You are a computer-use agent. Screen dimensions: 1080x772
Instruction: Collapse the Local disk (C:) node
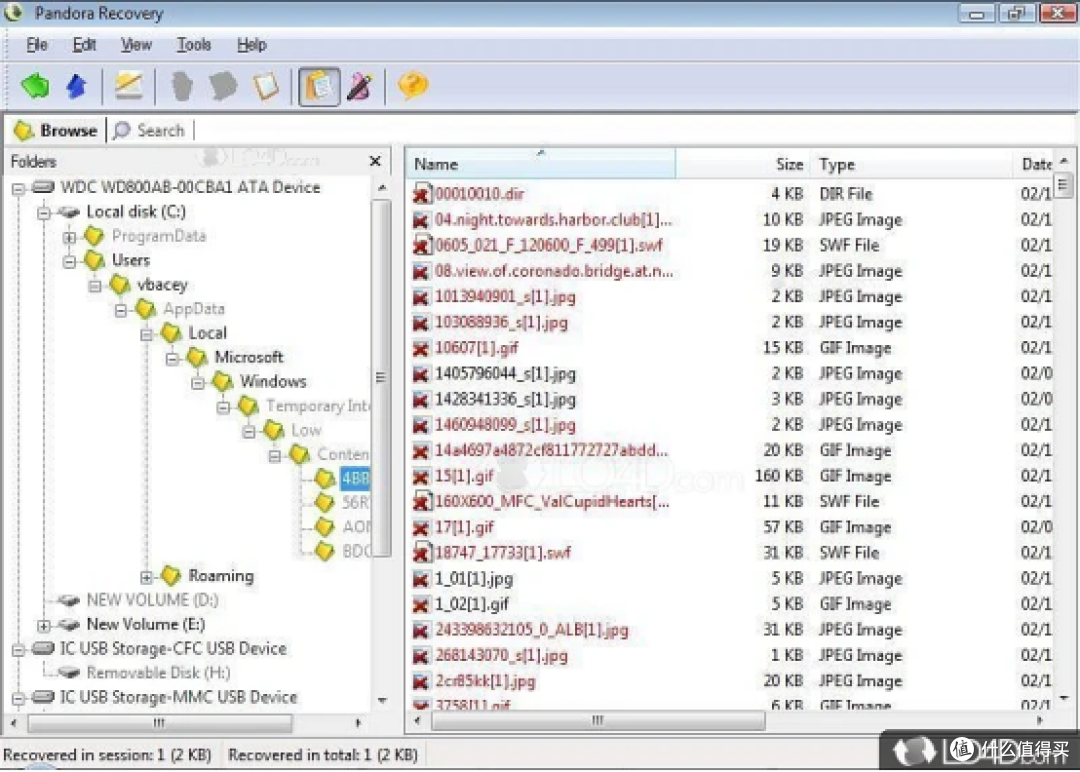pyautogui.click(x=44, y=212)
